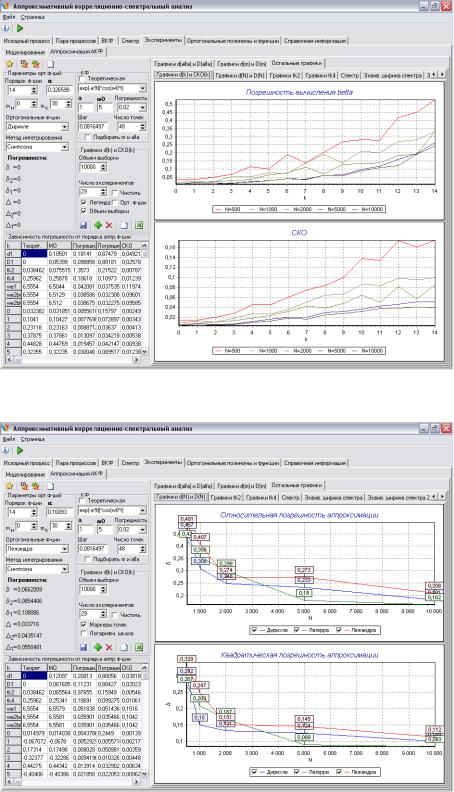This screenshot has width=454, height=792.
Task: Select table cell '0,10501' in Дирихле window
Action: tap(58, 254)
